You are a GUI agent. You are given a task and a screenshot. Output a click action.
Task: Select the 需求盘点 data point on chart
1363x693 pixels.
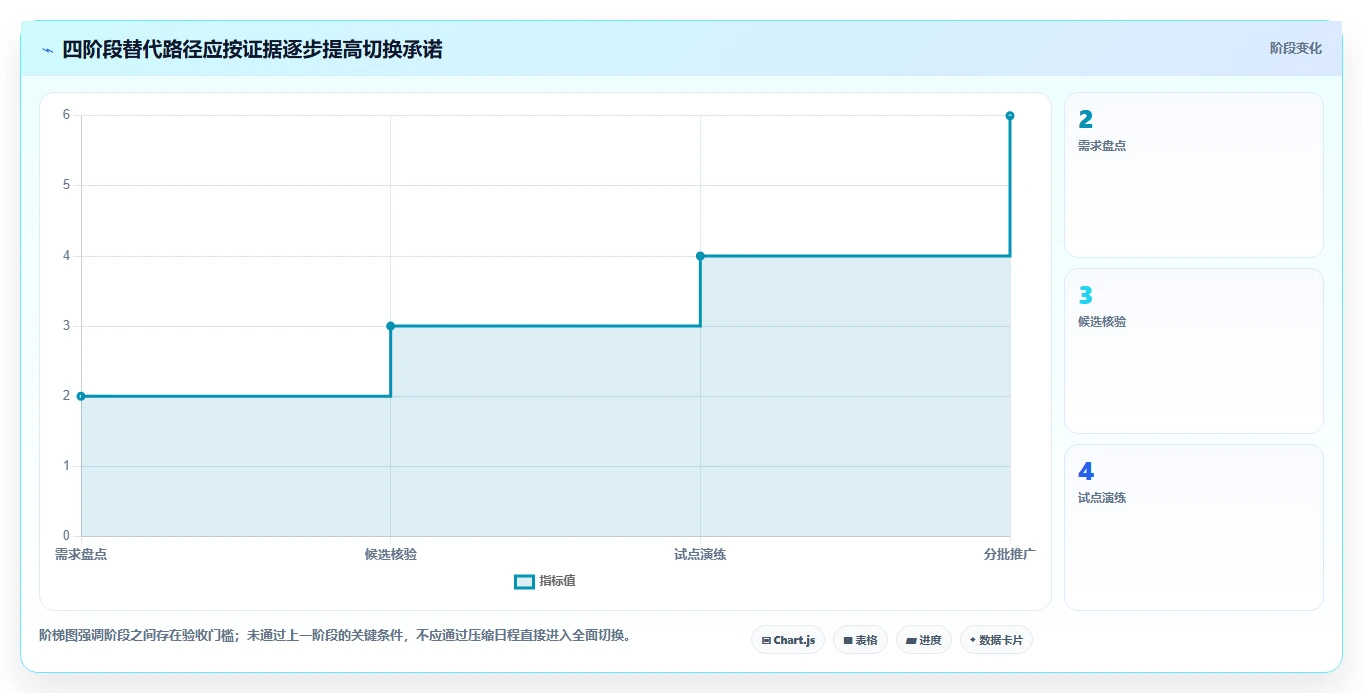point(81,396)
